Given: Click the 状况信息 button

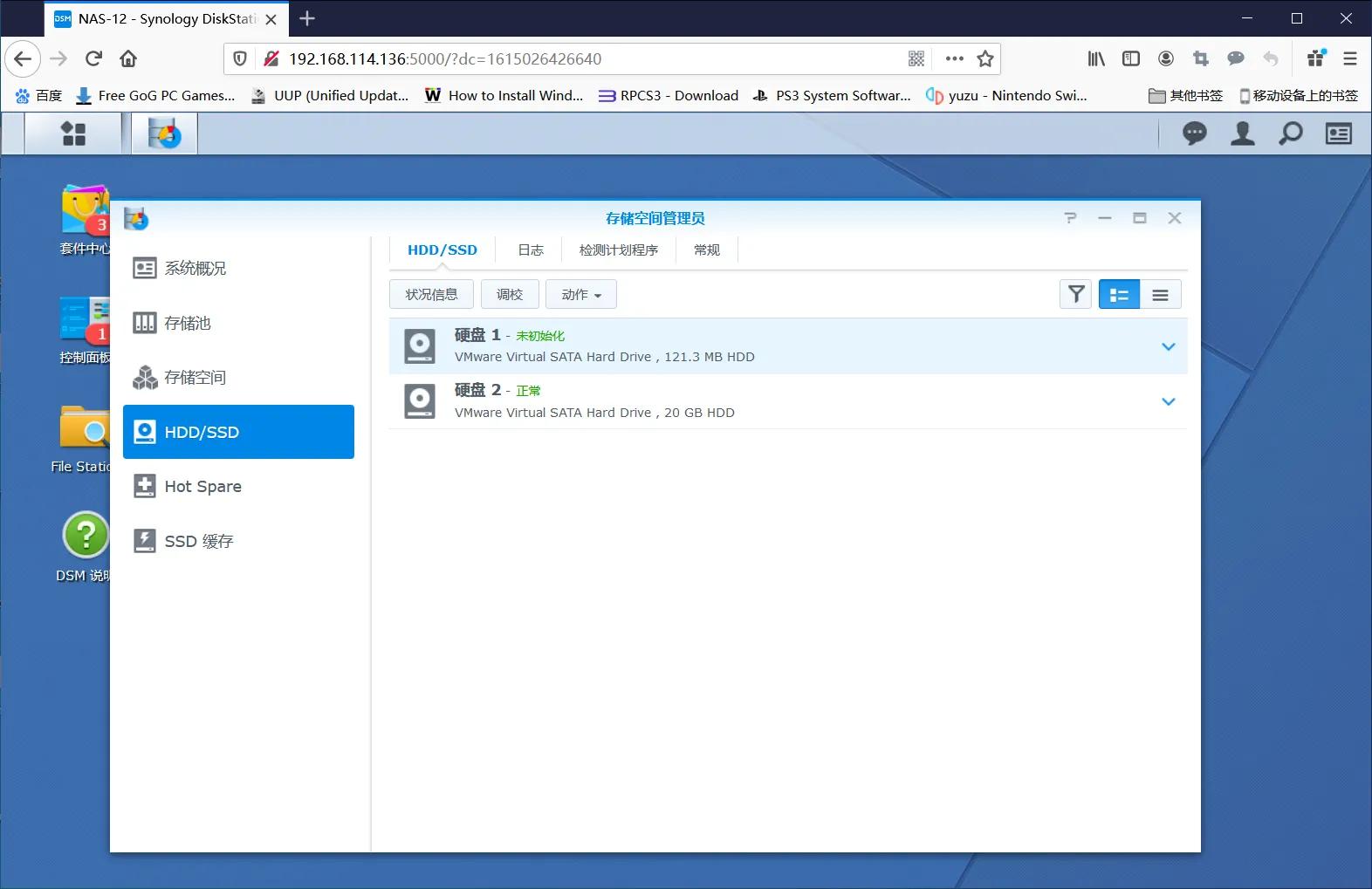Looking at the screenshot, I should pyautogui.click(x=431, y=294).
